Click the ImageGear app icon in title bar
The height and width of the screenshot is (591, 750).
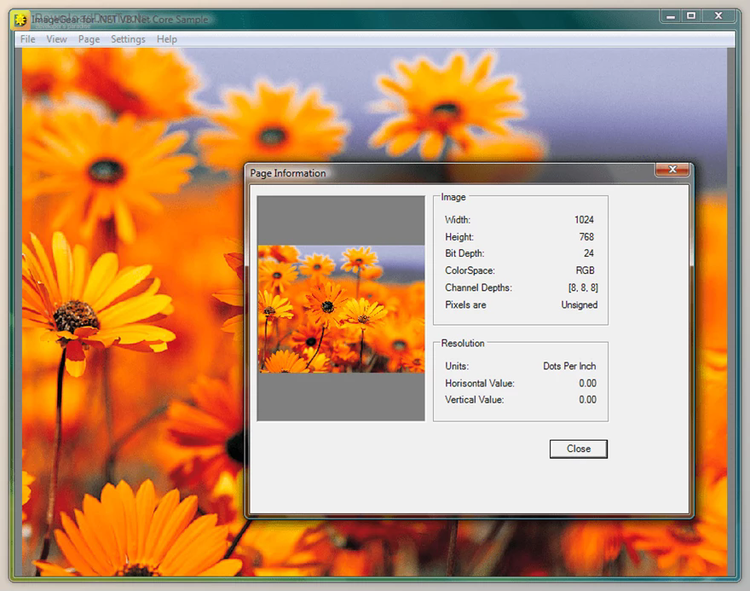point(20,20)
